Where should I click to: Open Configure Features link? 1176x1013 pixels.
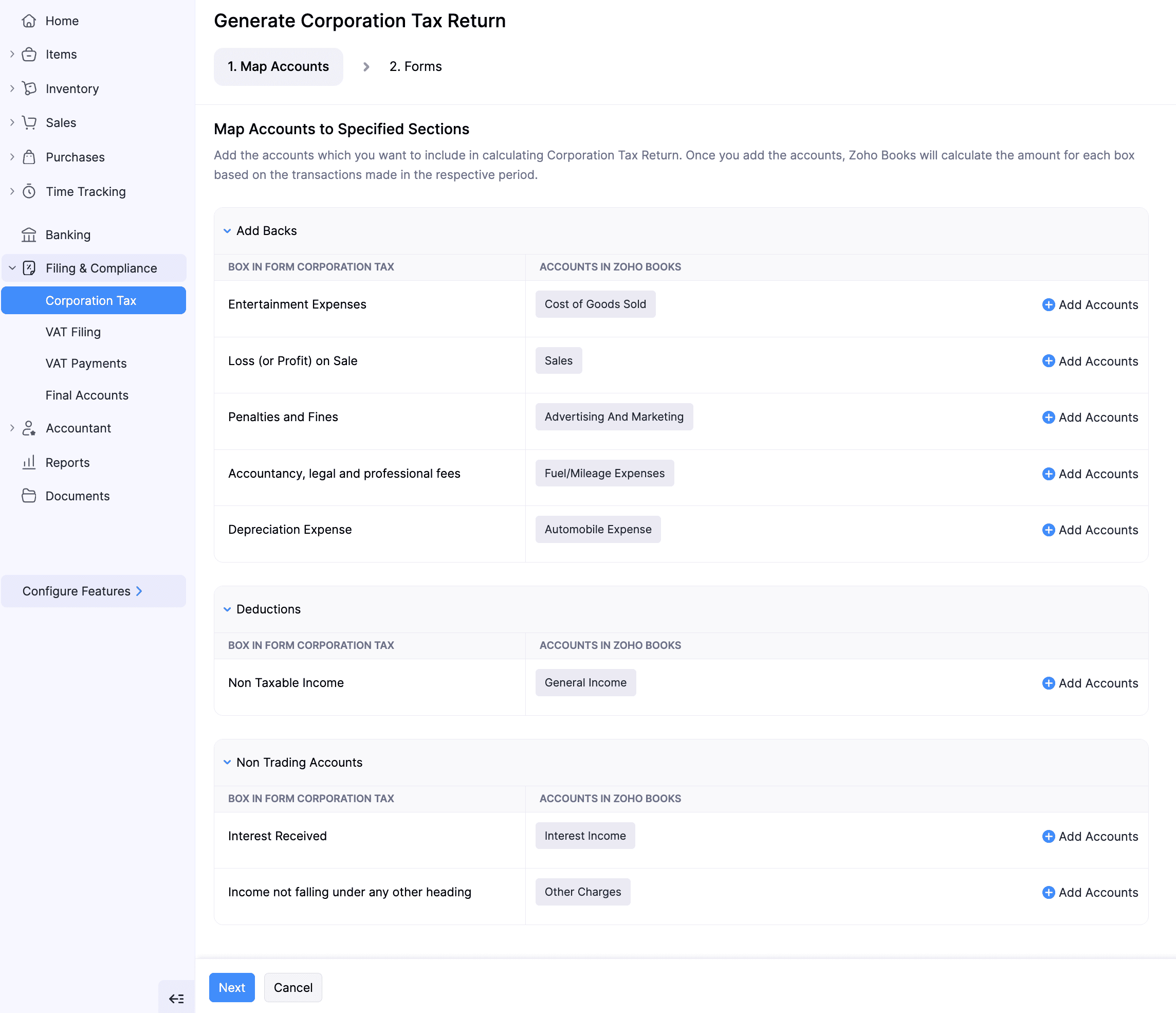pos(82,591)
